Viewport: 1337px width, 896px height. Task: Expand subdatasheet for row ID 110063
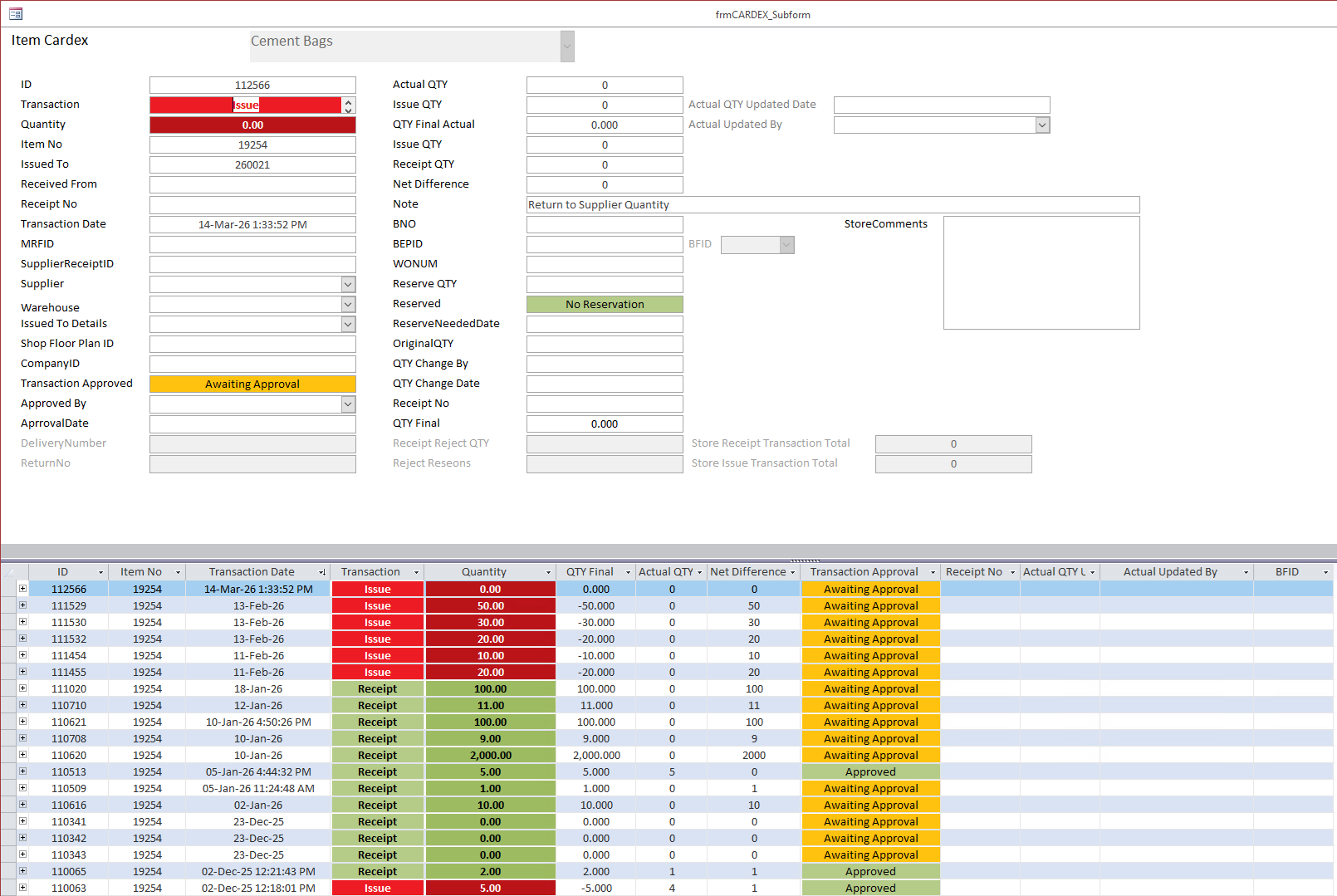tap(23, 888)
